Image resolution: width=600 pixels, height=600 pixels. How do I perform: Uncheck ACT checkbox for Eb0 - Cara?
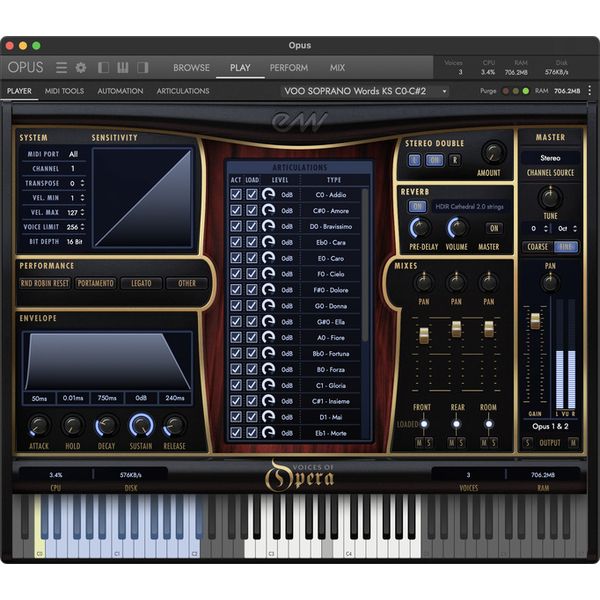(x=236, y=242)
